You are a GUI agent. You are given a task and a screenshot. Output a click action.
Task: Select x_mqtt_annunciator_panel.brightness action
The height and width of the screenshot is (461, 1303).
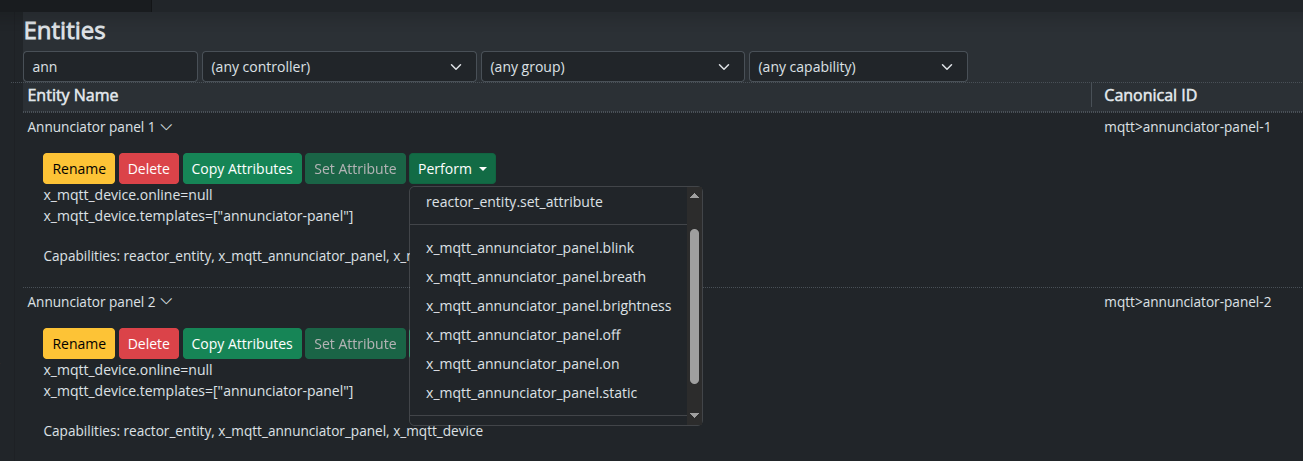point(548,306)
